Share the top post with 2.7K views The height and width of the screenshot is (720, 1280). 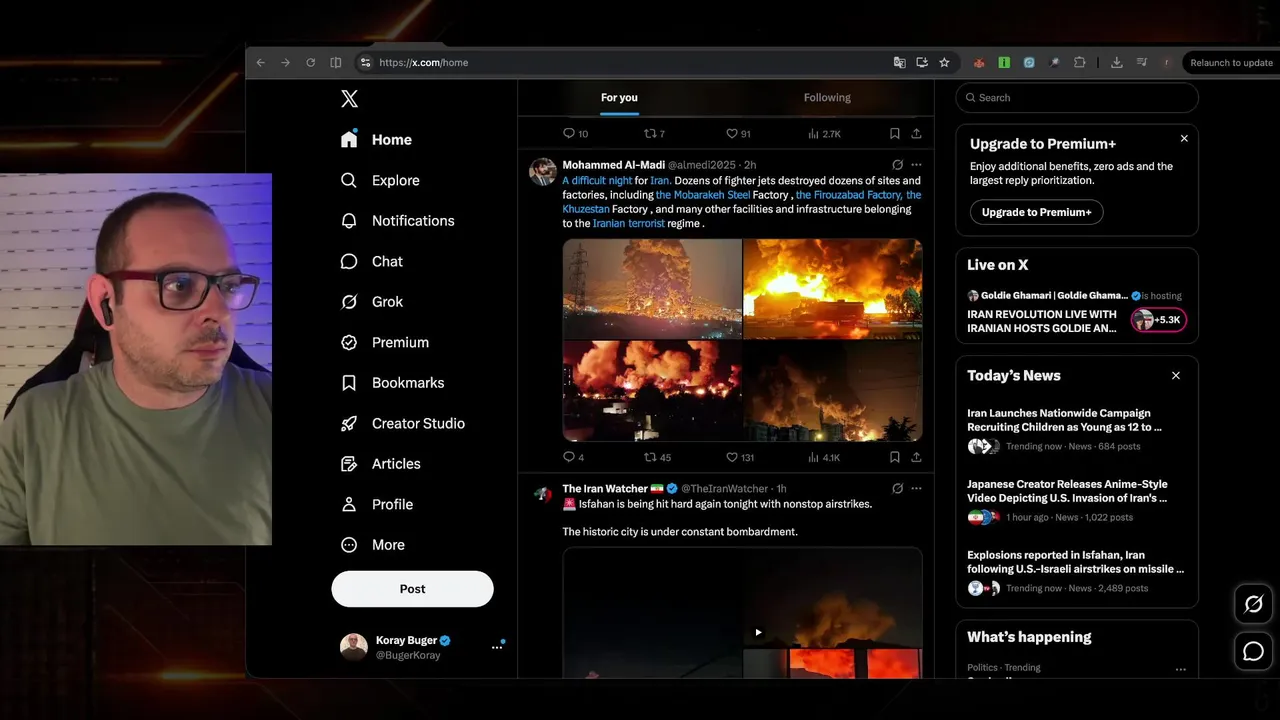click(916, 133)
